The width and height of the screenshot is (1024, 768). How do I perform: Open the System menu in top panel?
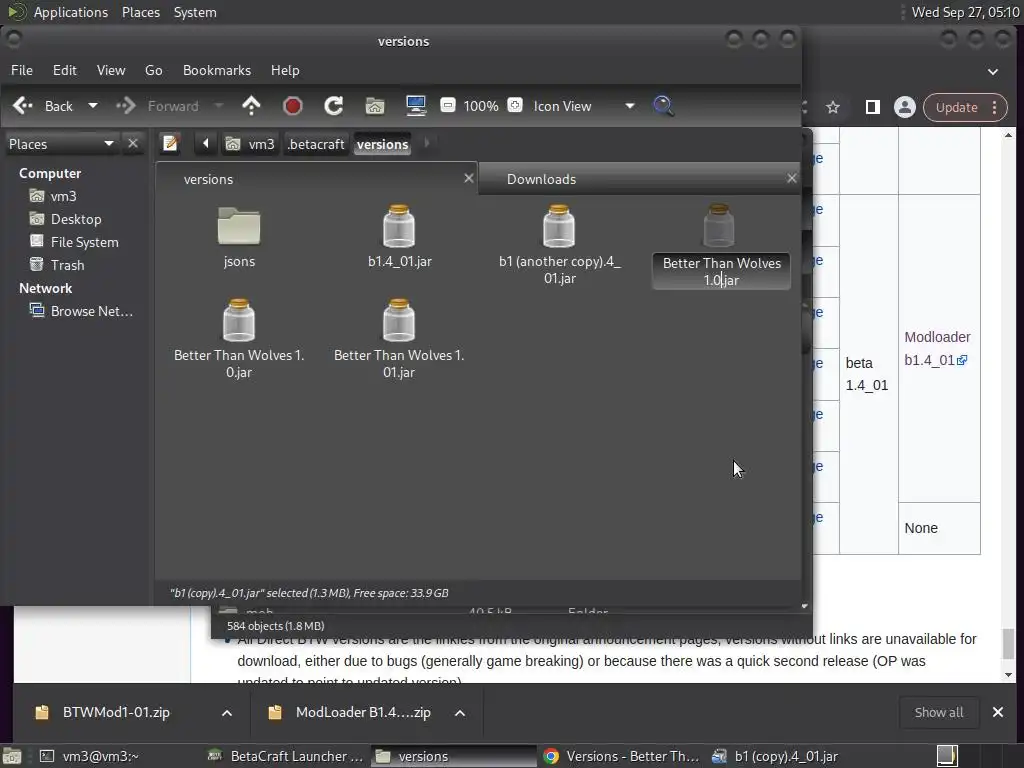coord(195,12)
